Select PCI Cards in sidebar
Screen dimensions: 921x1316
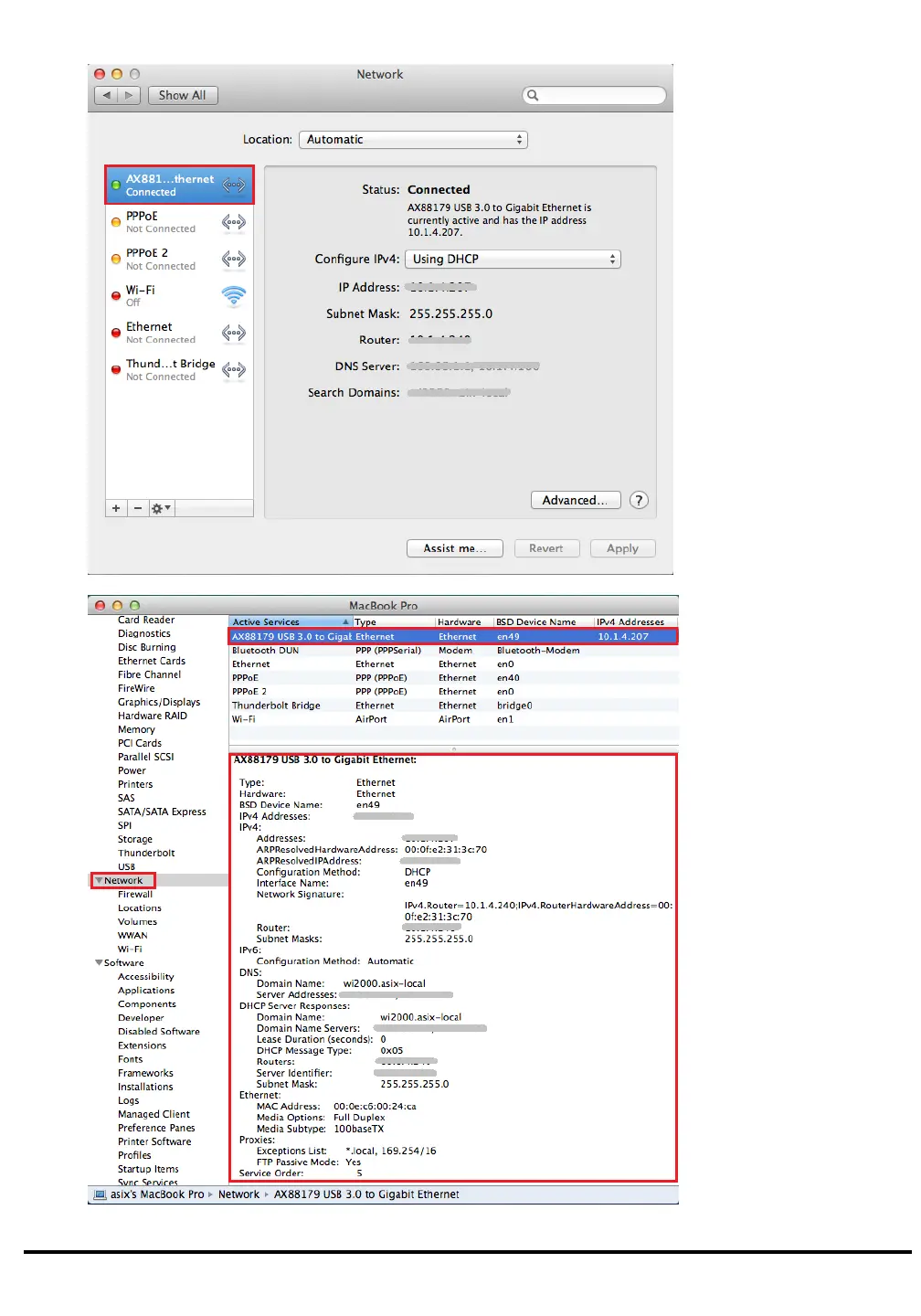(140, 743)
